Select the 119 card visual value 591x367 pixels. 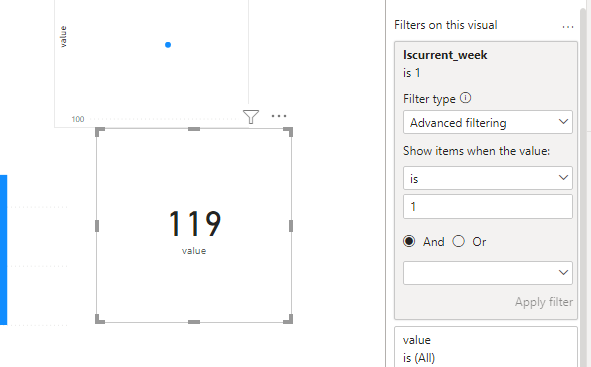[194, 224]
